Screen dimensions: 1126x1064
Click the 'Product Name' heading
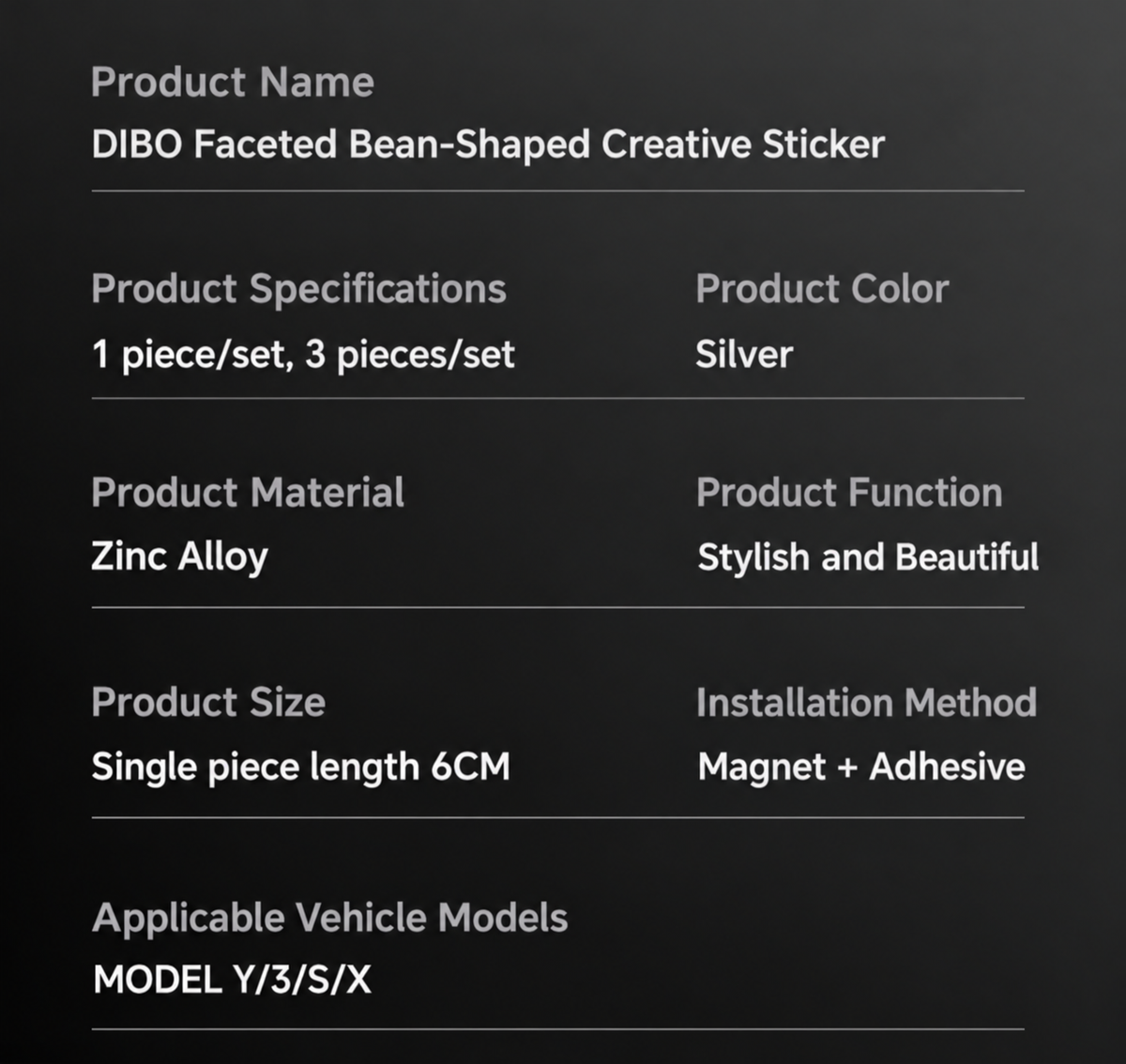pyautogui.click(x=233, y=83)
